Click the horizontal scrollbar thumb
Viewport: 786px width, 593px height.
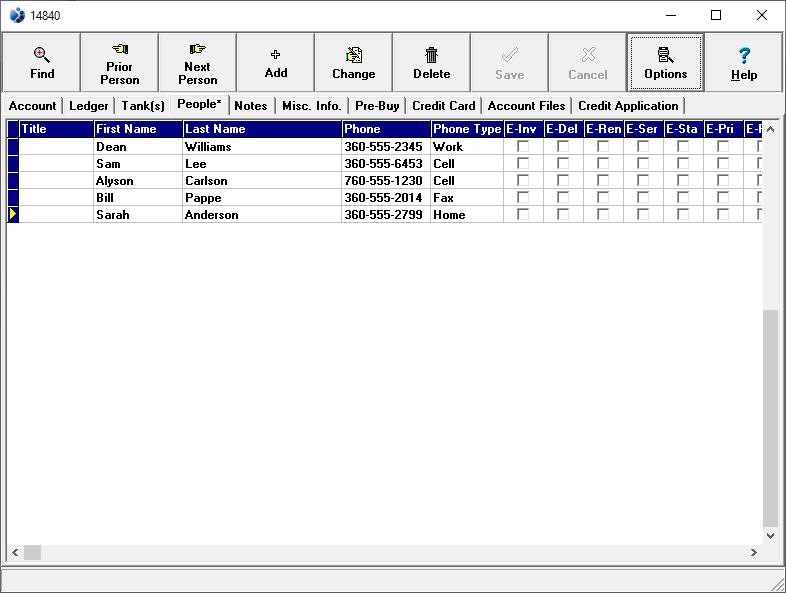click(x=33, y=552)
